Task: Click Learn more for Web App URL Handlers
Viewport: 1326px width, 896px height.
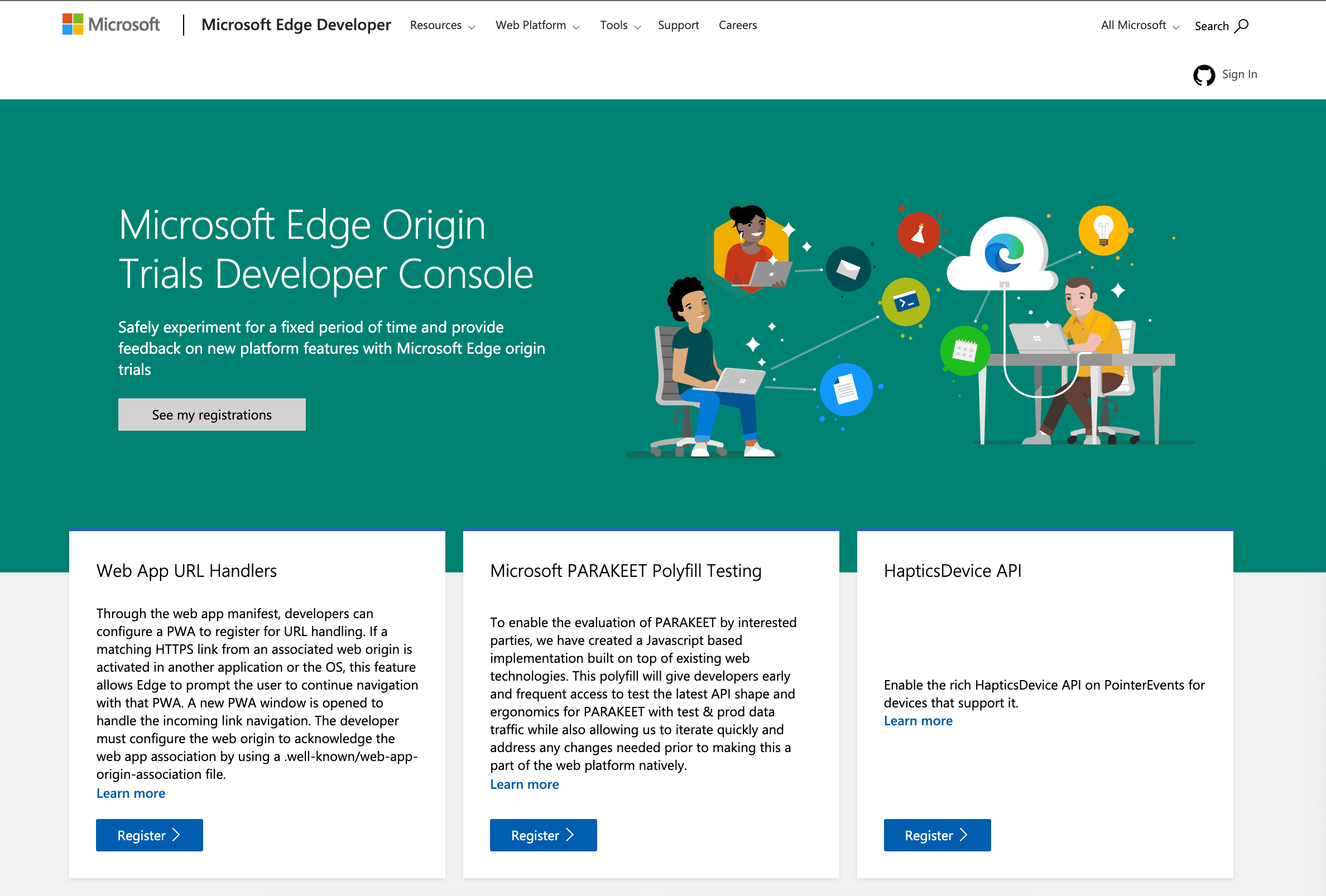Action: click(x=129, y=793)
